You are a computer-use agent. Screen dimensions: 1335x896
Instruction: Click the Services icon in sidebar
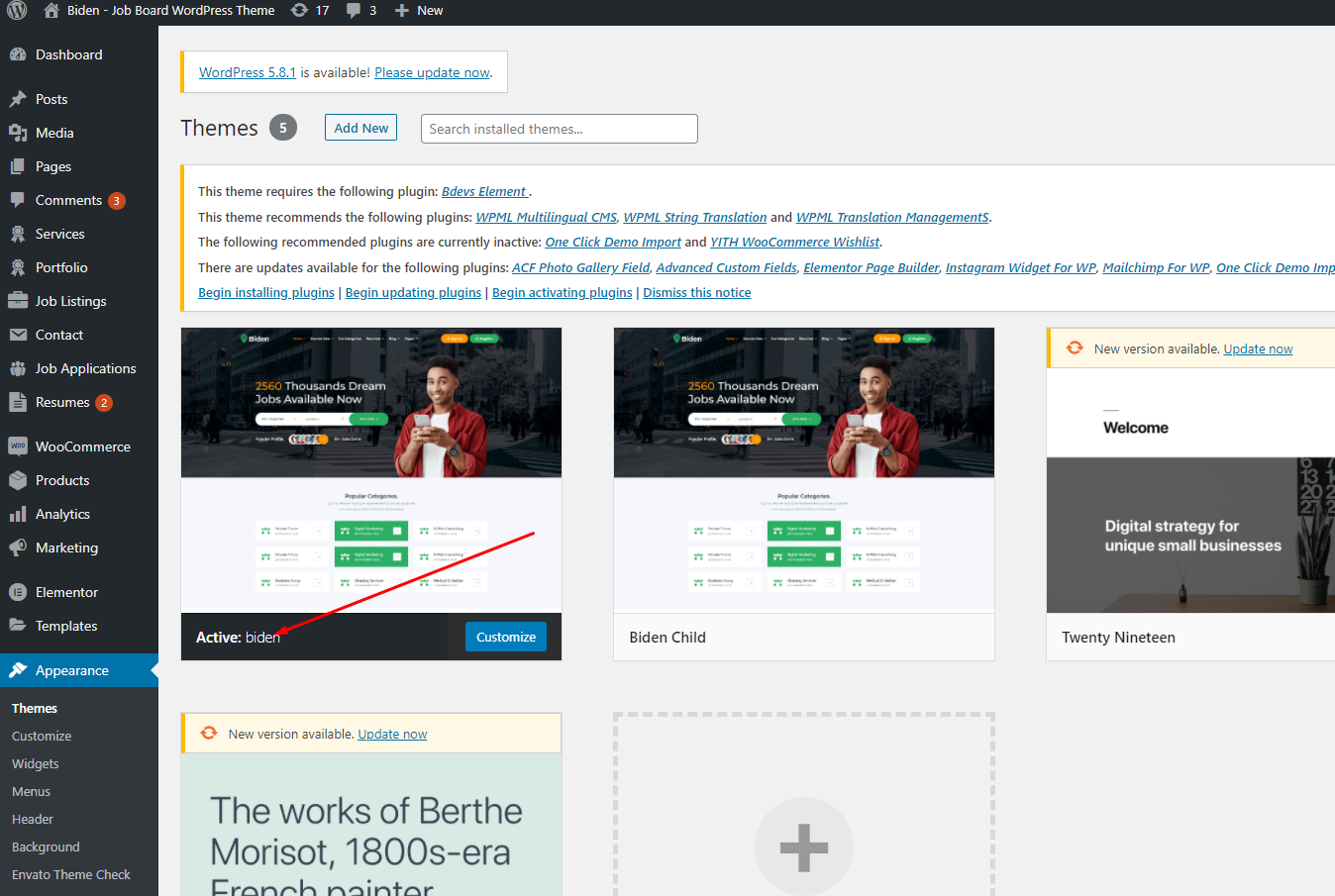click(x=18, y=234)
